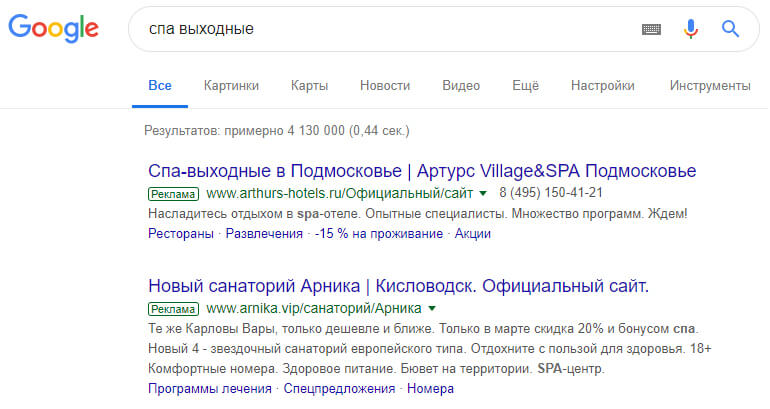Click 'Комфортные номера. Здоровое питание' description line
The image size is (770, 409).
click(x=376, y=369)
